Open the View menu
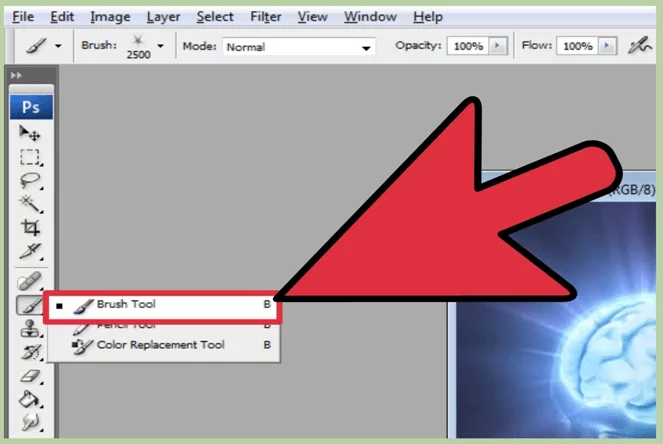 (x=312, y=17)
